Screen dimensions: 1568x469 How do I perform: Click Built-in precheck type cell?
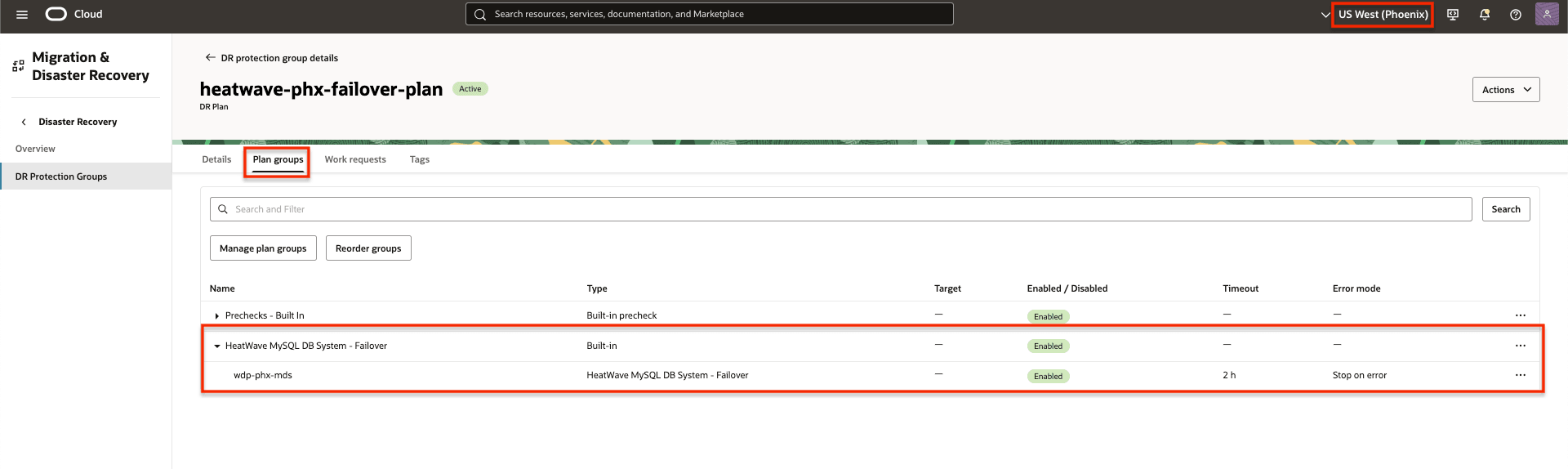pyautogui.click(x=621, y=315)
